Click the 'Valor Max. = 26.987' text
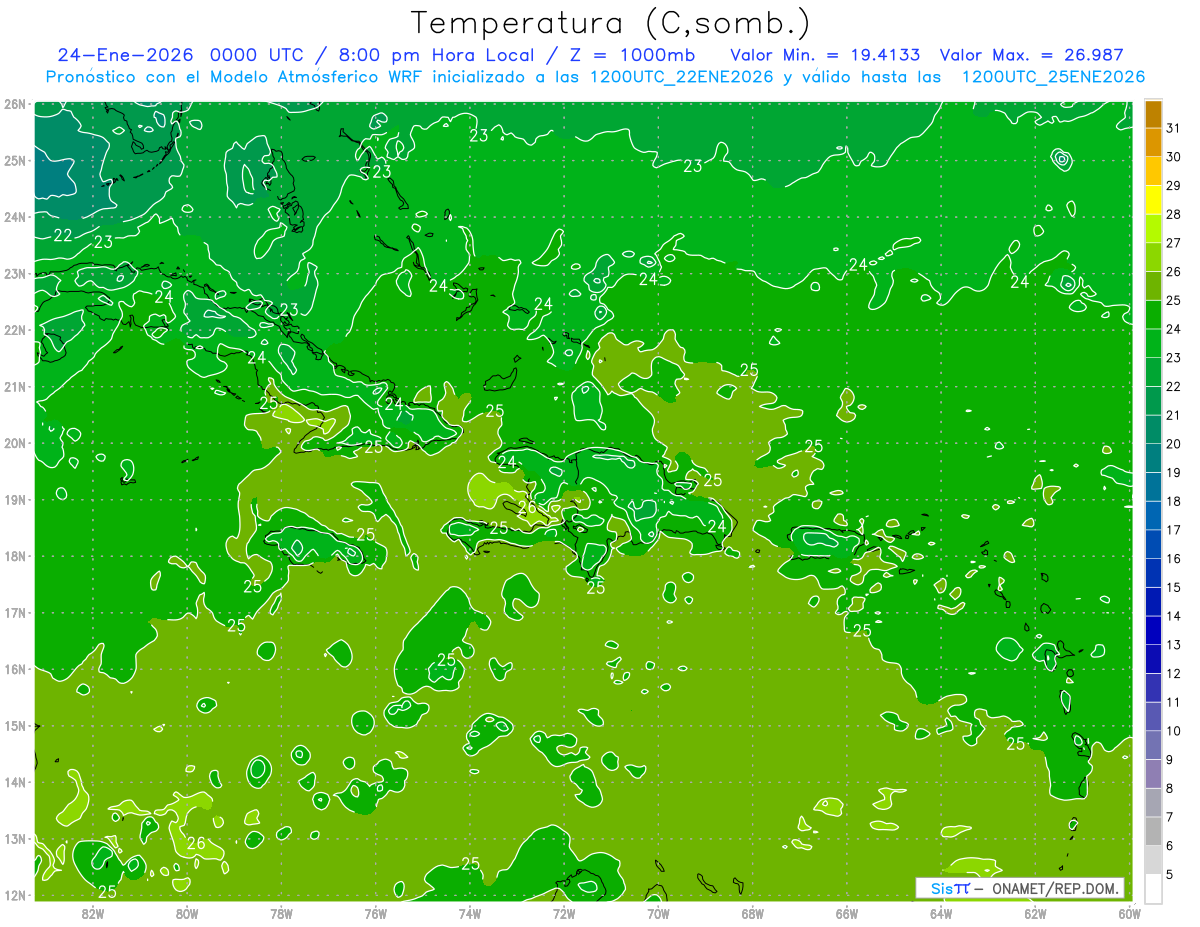 [x=1032, y=55]
